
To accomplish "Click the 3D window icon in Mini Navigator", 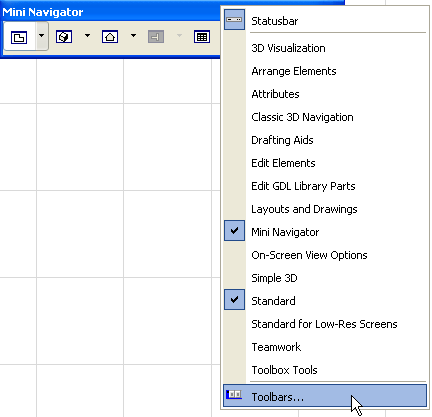I will pos(64,37).
